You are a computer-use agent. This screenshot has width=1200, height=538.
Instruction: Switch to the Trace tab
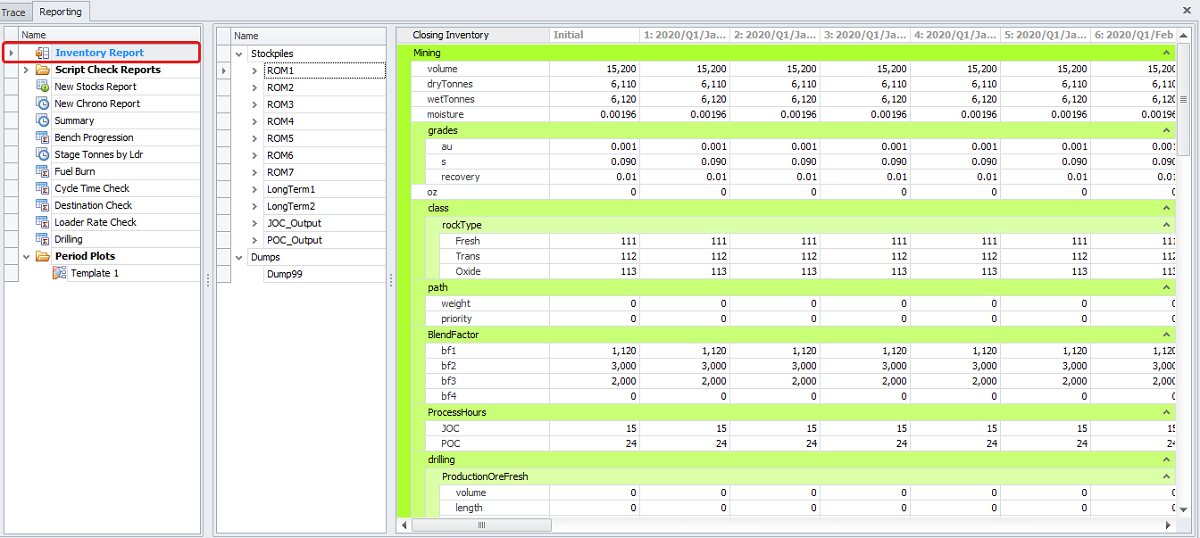coord(14,12)
